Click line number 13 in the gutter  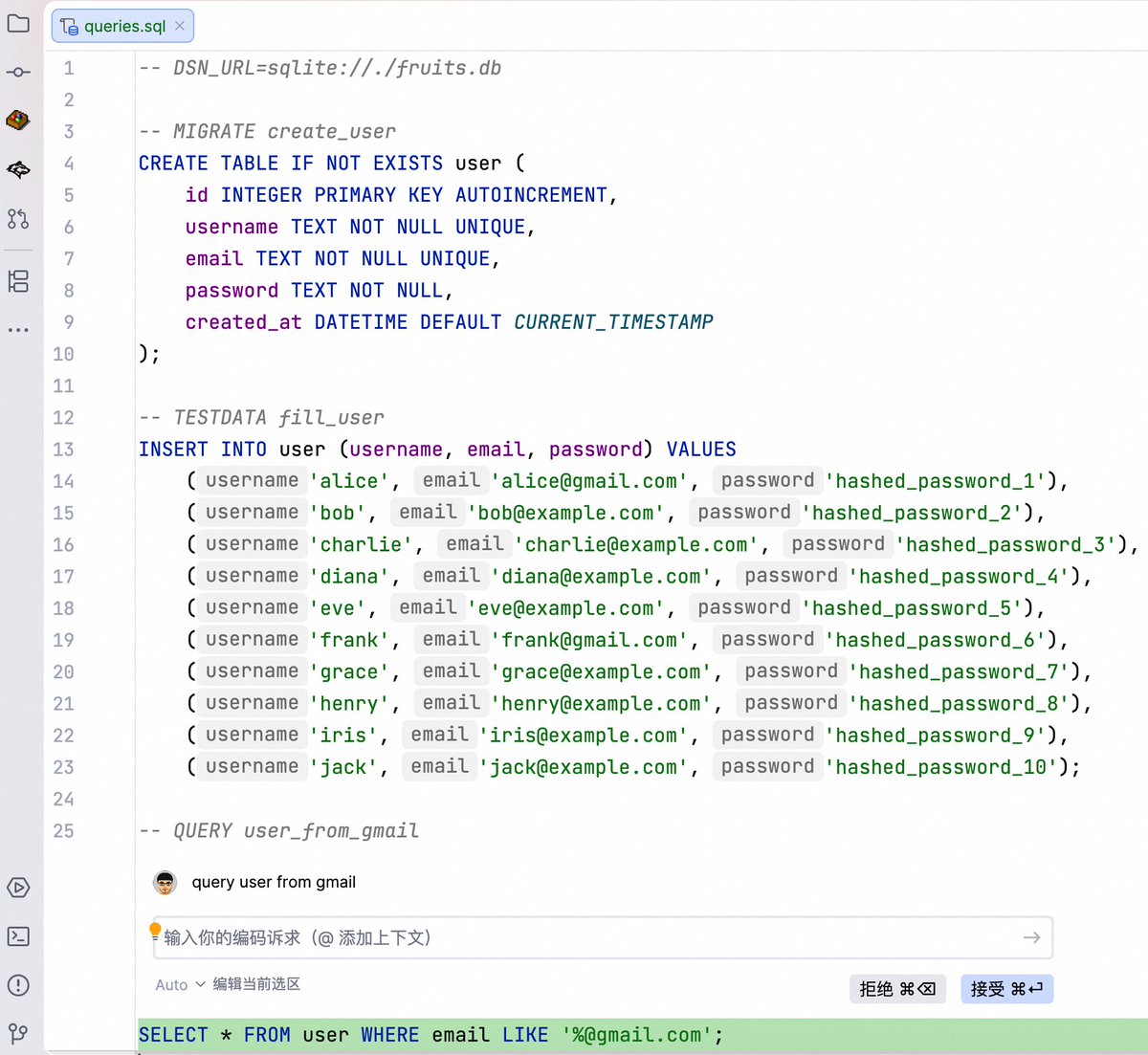click(63, 450)
